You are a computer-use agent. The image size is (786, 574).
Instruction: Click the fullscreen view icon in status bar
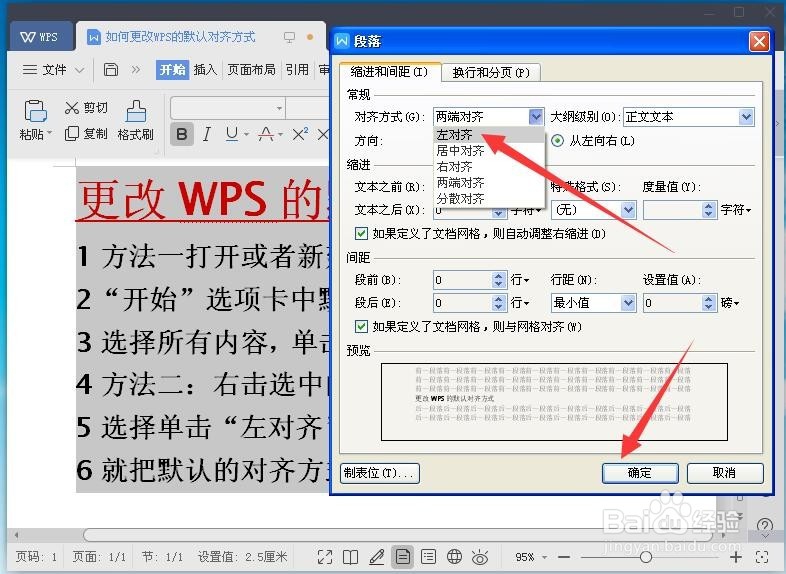pos(325,557)
